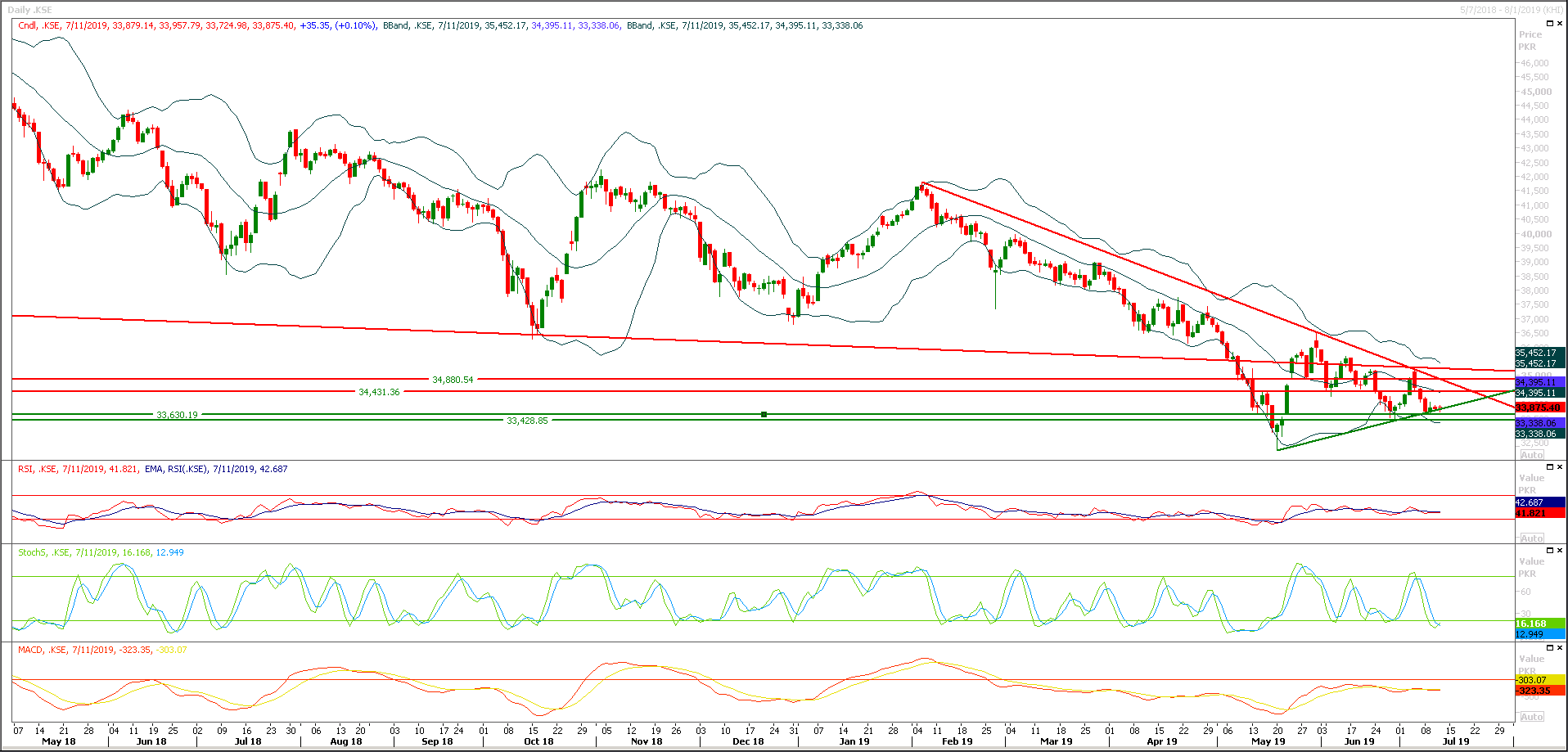This screenshot has height=752, width=1568.
Task: Click the Jul 19 date axis label
Action: 1455,741
